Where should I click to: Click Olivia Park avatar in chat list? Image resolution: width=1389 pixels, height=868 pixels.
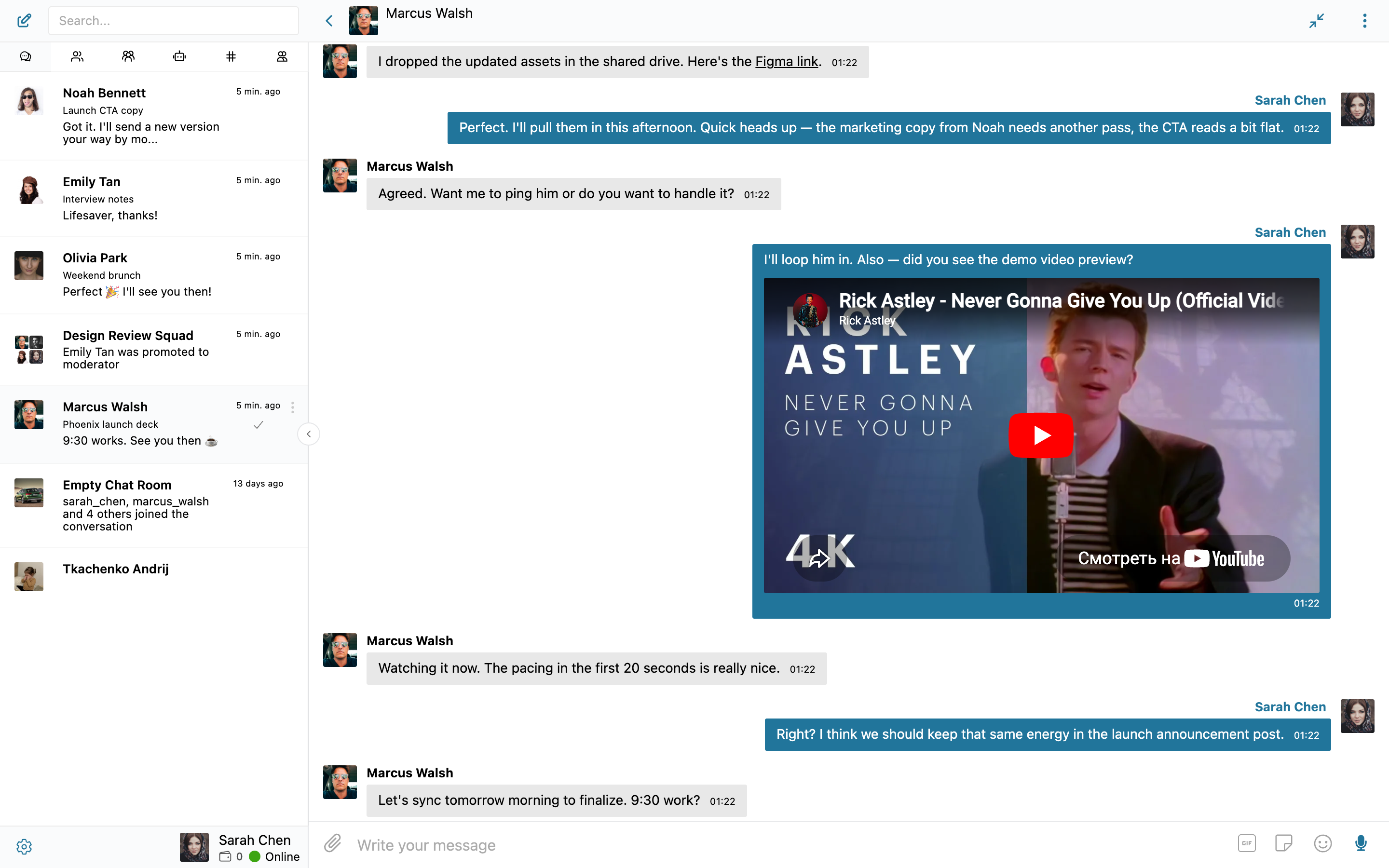[29, 266]
